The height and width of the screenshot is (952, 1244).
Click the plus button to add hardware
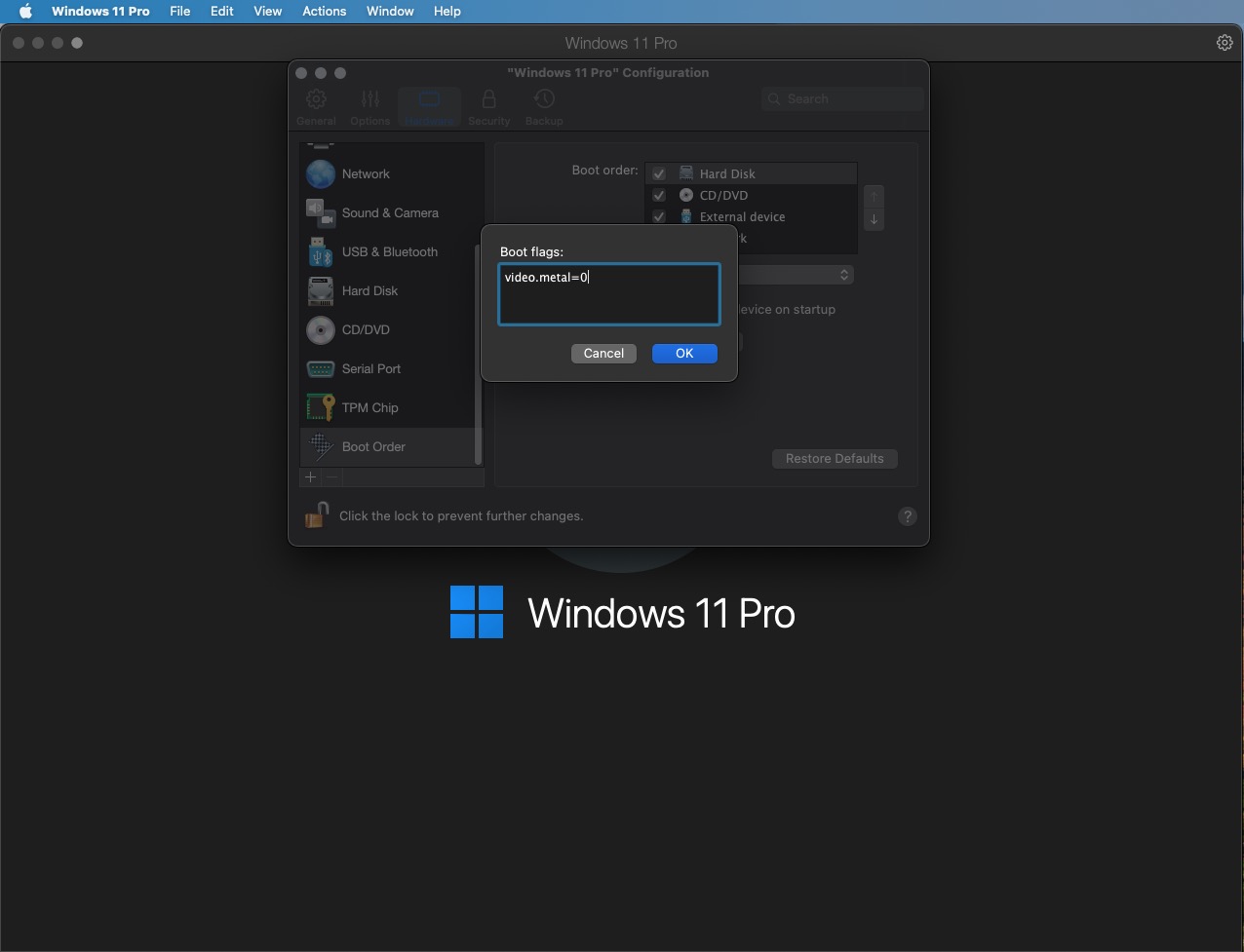[x=310, y=477]
